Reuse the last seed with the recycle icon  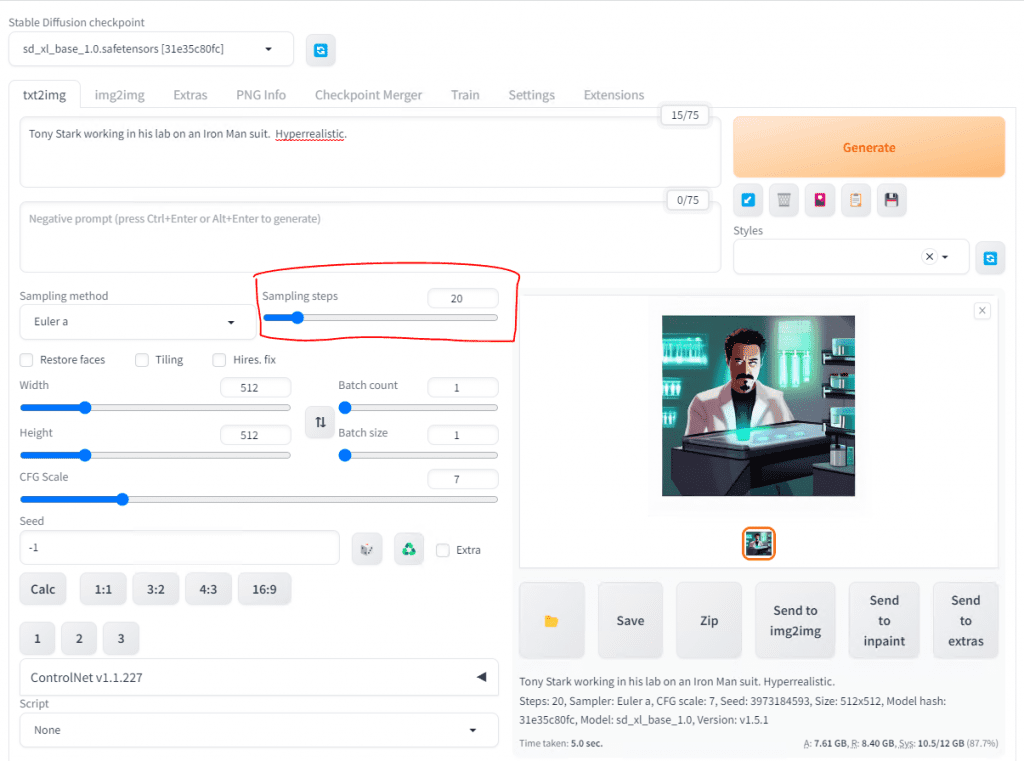click(409, 549)
